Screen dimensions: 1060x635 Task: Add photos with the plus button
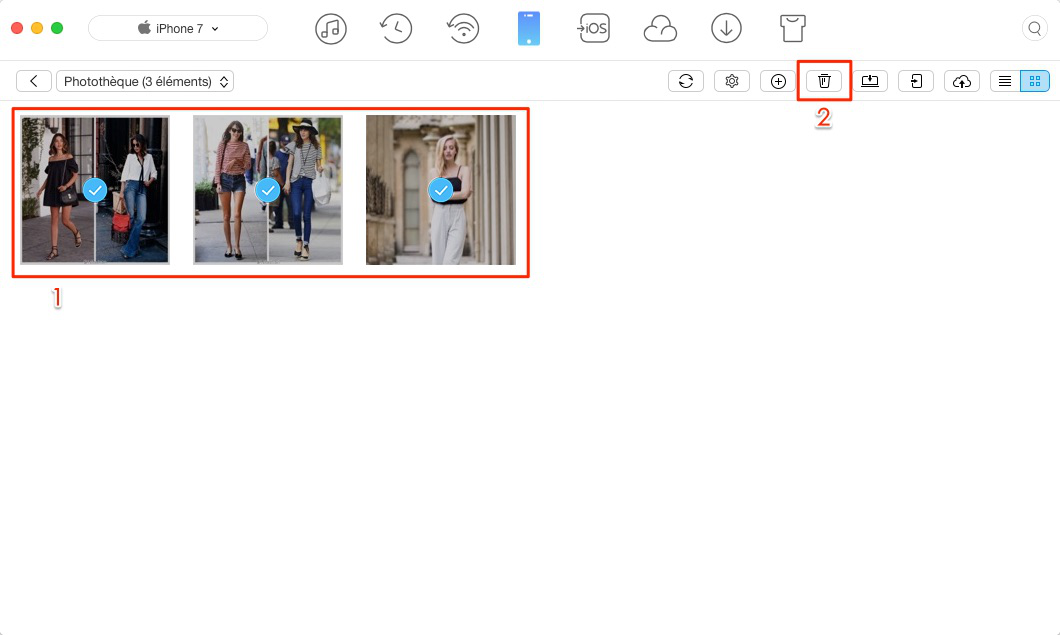(778, 81)
